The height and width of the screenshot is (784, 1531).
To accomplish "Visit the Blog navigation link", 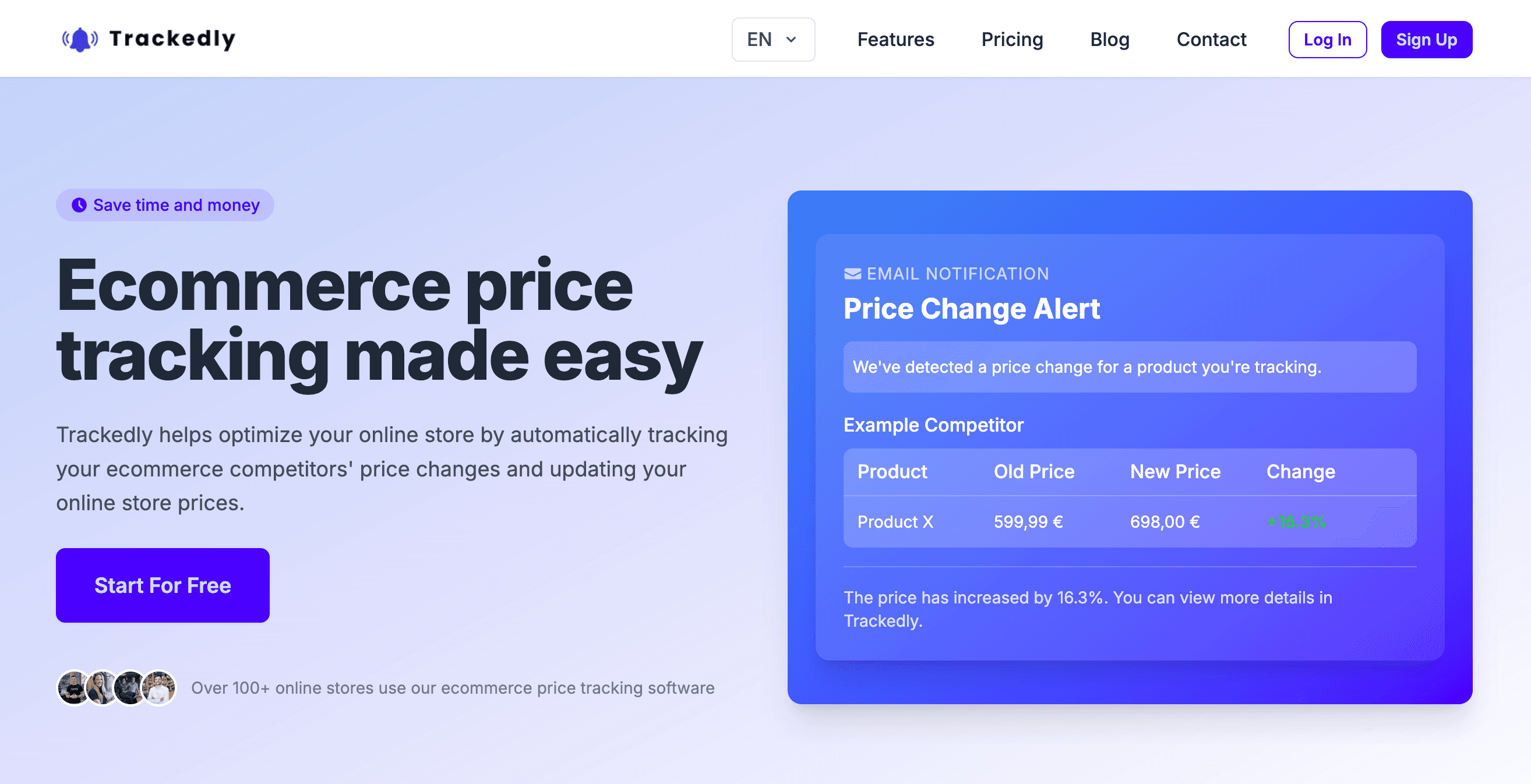I will [1109, 40].
